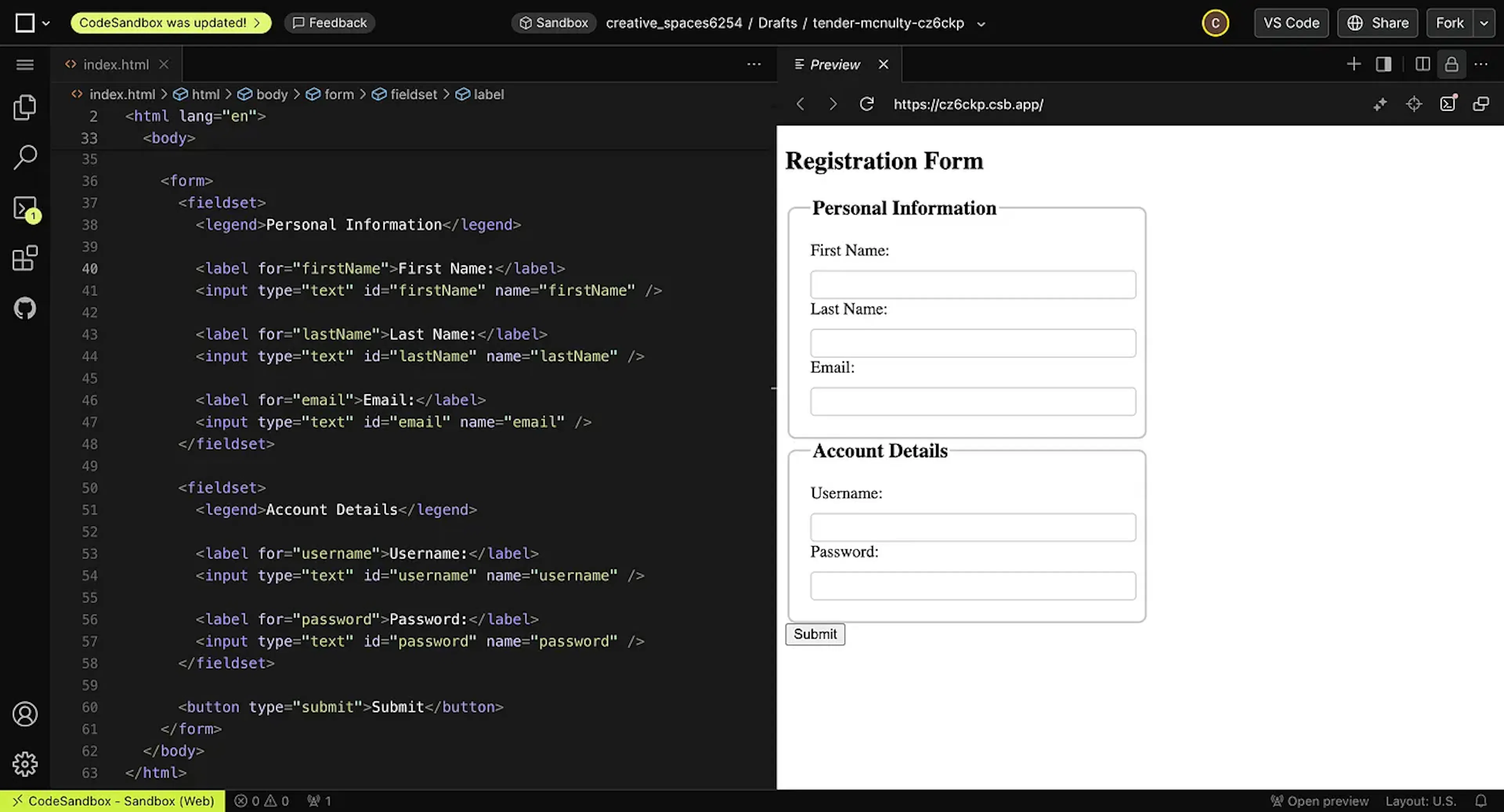Screen dimensions: 1504x812
Task: Toggle the hamburger menu sidebar
Action: pos(25,64)
